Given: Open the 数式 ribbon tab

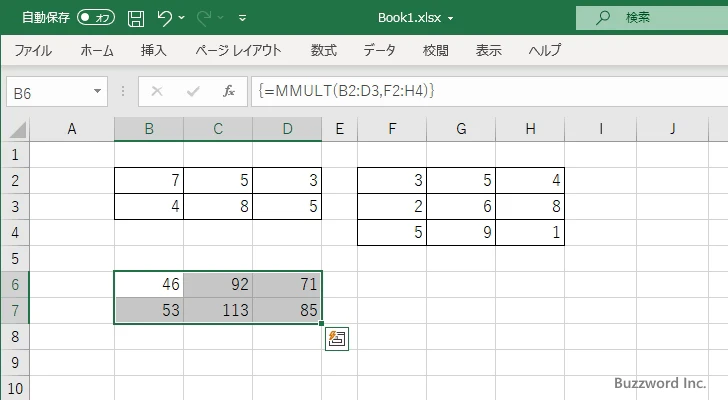Looking at the screenshot, I should [324, 50].
